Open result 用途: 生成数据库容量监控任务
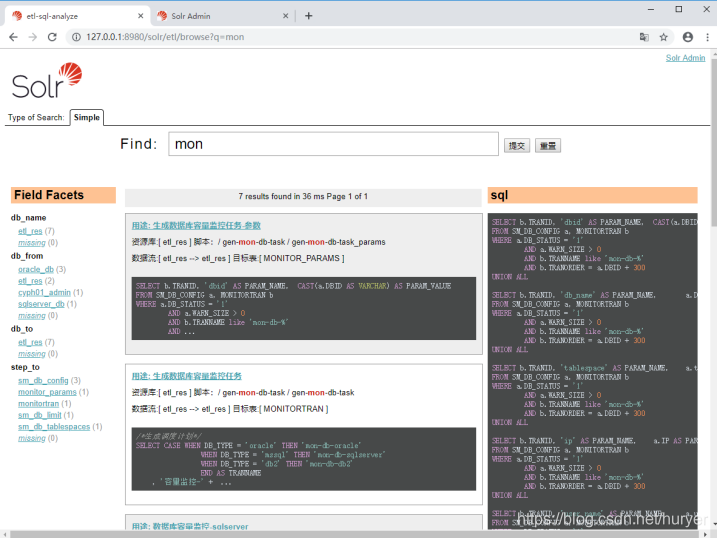The width and height of the screenshot is (718, 538). (x=186, y=376)
